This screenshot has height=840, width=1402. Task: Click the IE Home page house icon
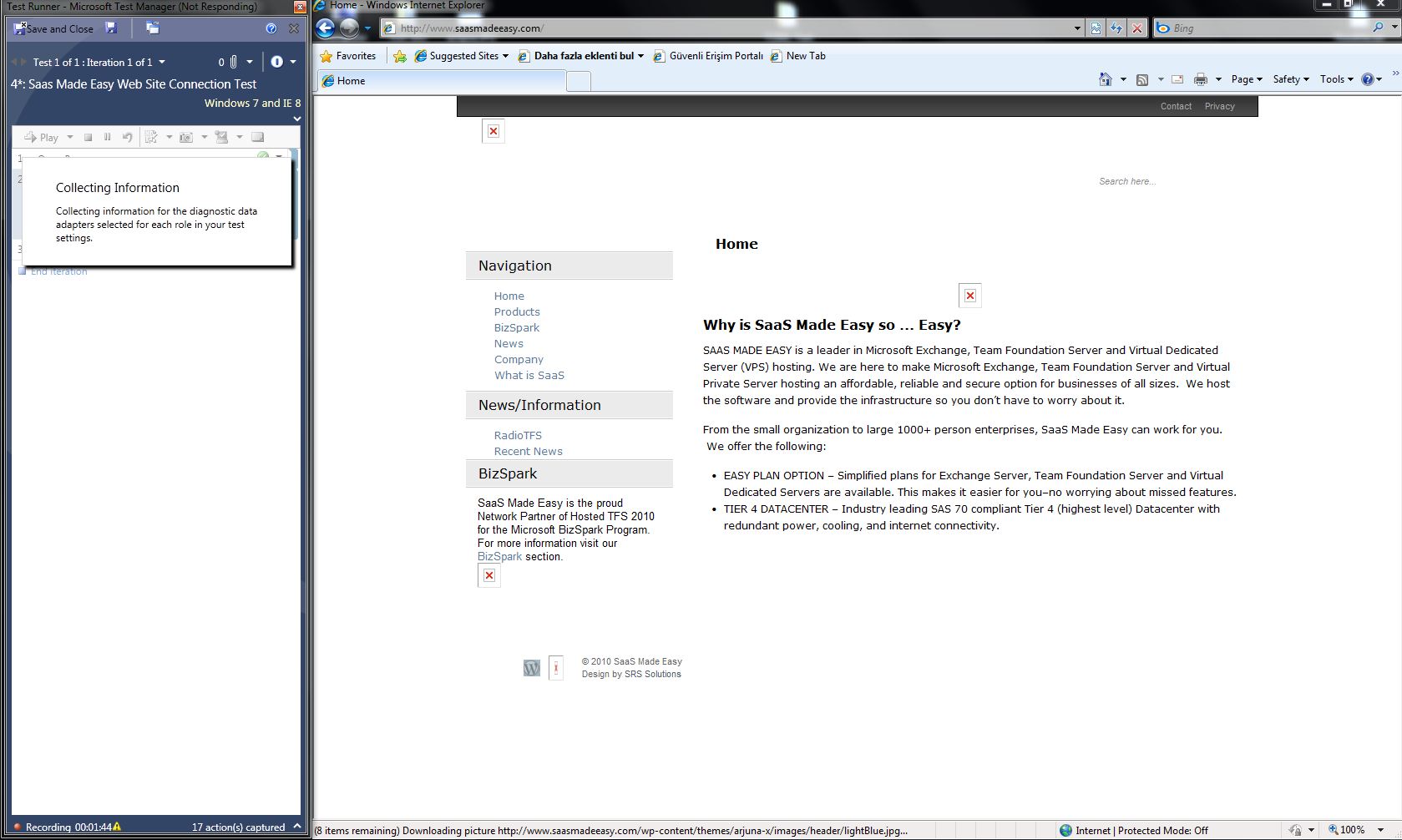[1106, 79]
